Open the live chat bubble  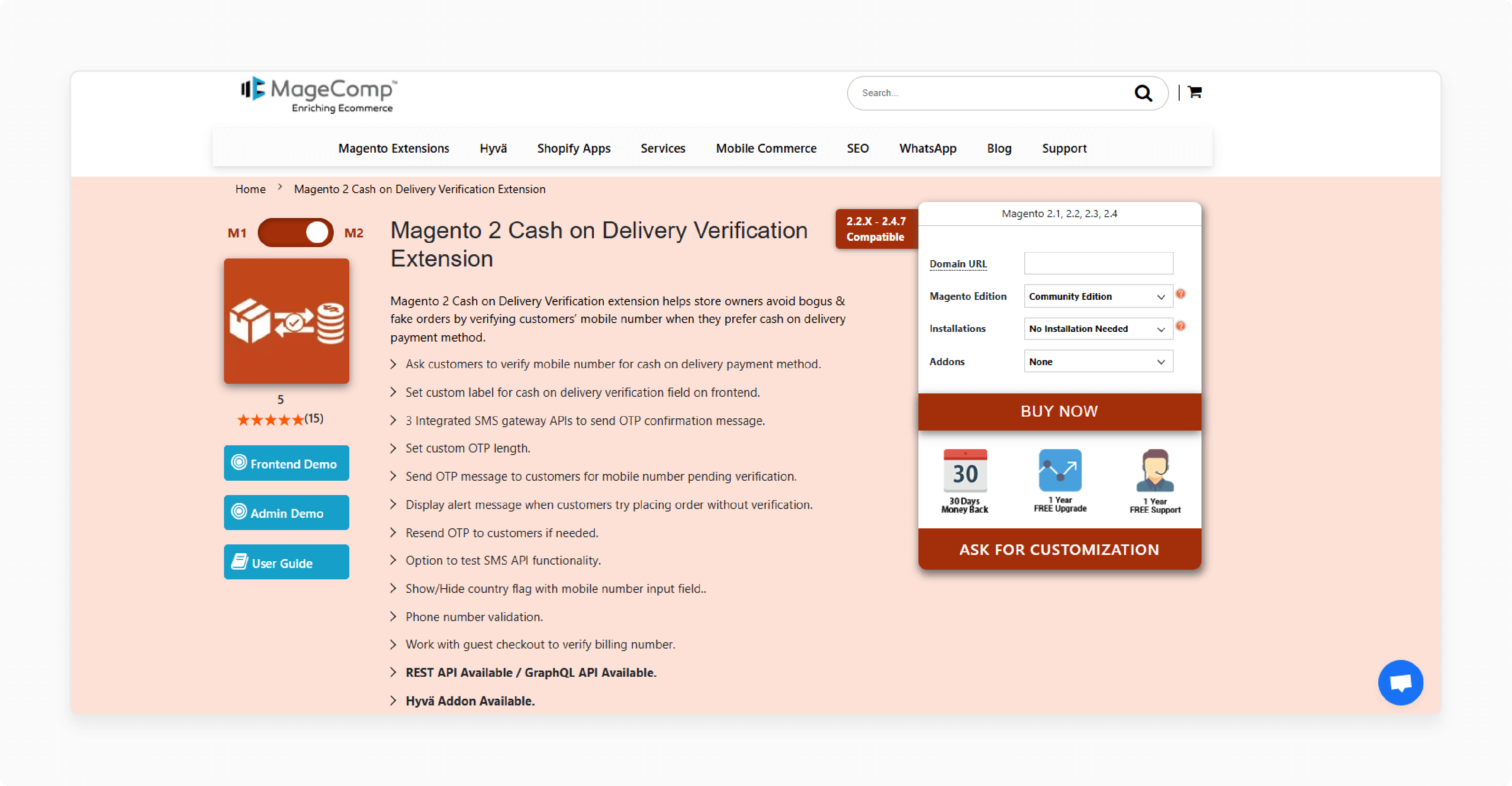coord(1401,682)
